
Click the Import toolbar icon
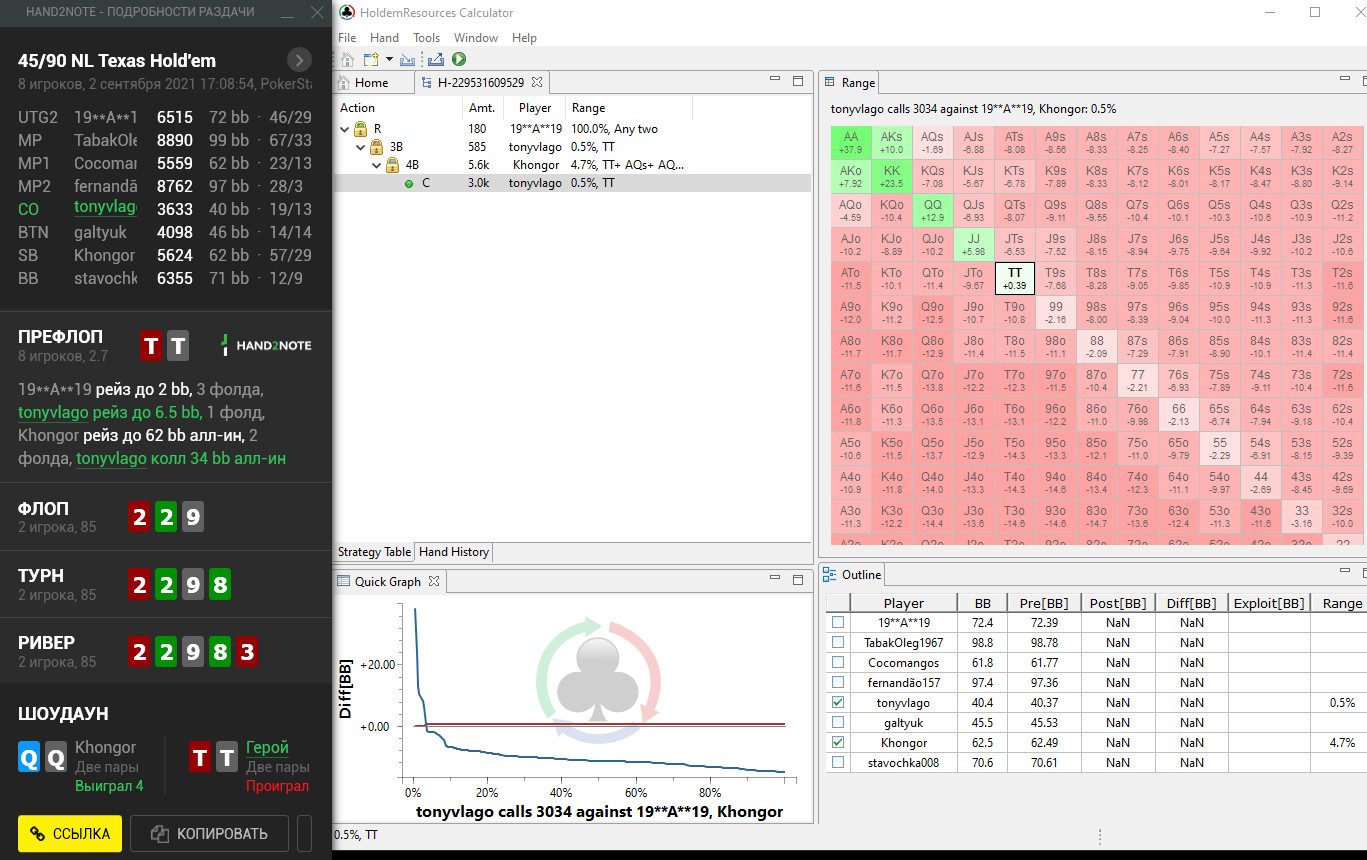tap(407, 60)
